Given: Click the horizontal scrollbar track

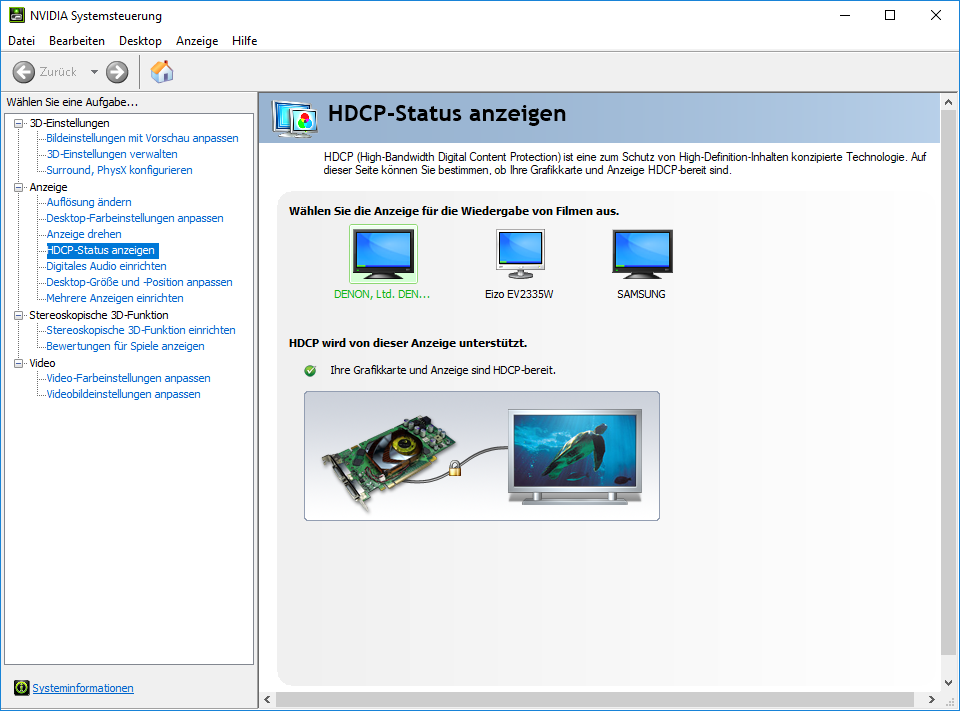Looking at the screenshot, I should tap(595, 699).
